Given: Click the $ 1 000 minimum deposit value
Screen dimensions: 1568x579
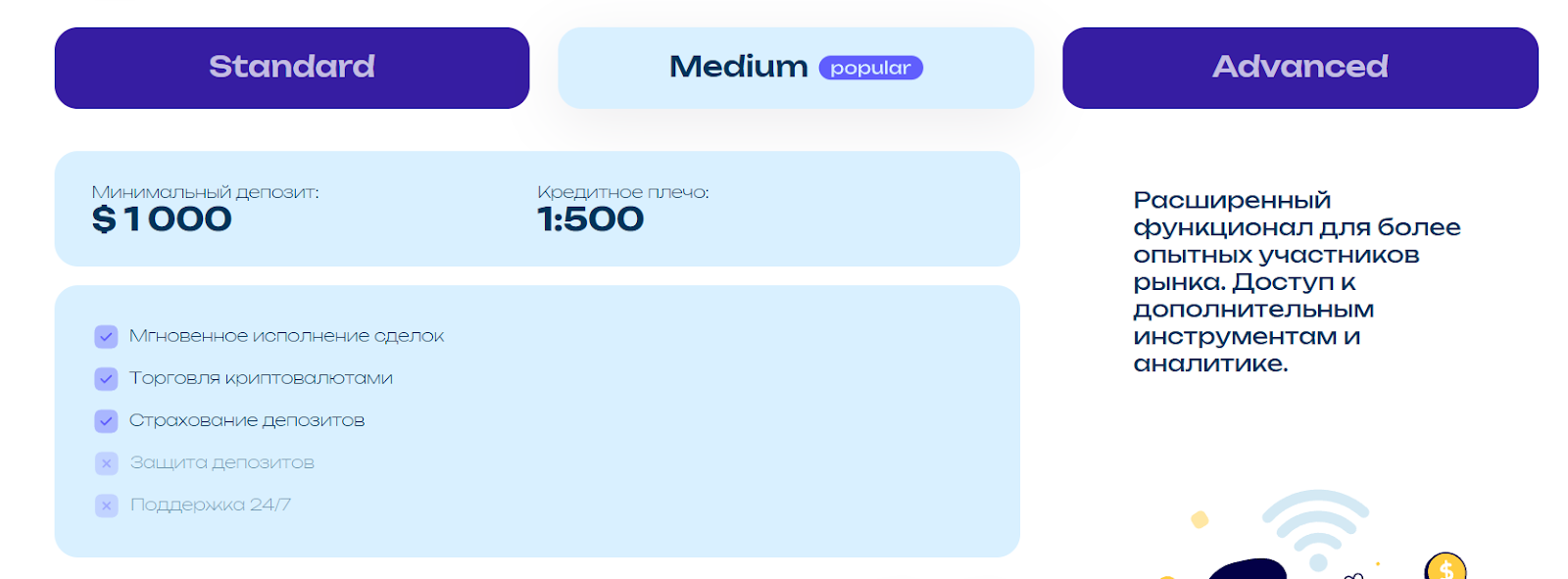Looking at the screenshot, I should point(162,219).
